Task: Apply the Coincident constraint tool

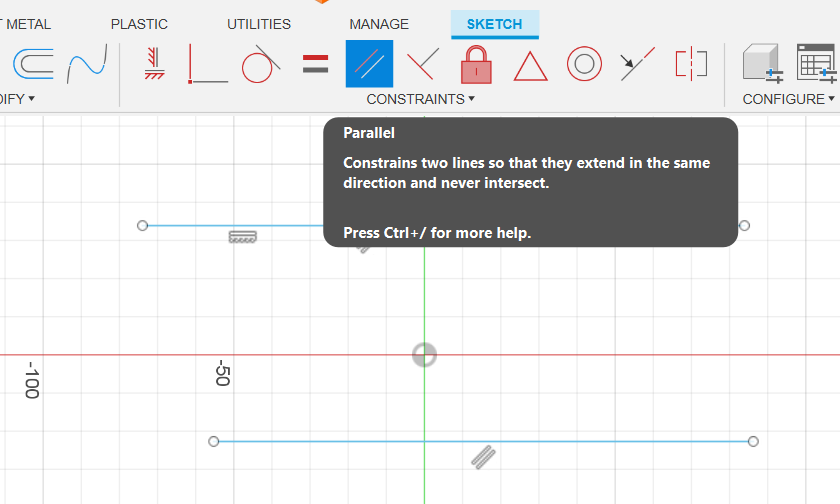Action: click(208, 64)
